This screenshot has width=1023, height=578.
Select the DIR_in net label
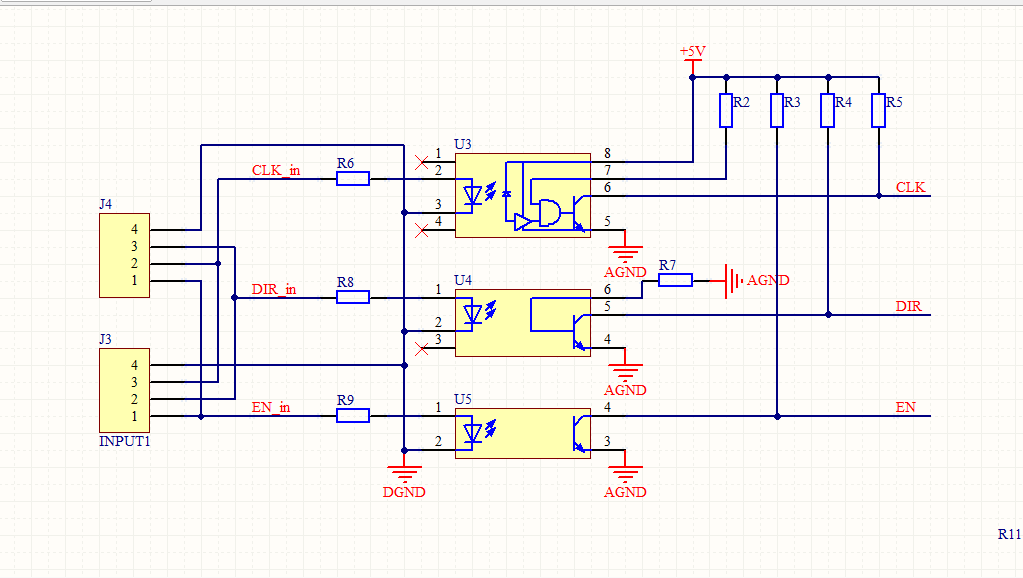274,289
